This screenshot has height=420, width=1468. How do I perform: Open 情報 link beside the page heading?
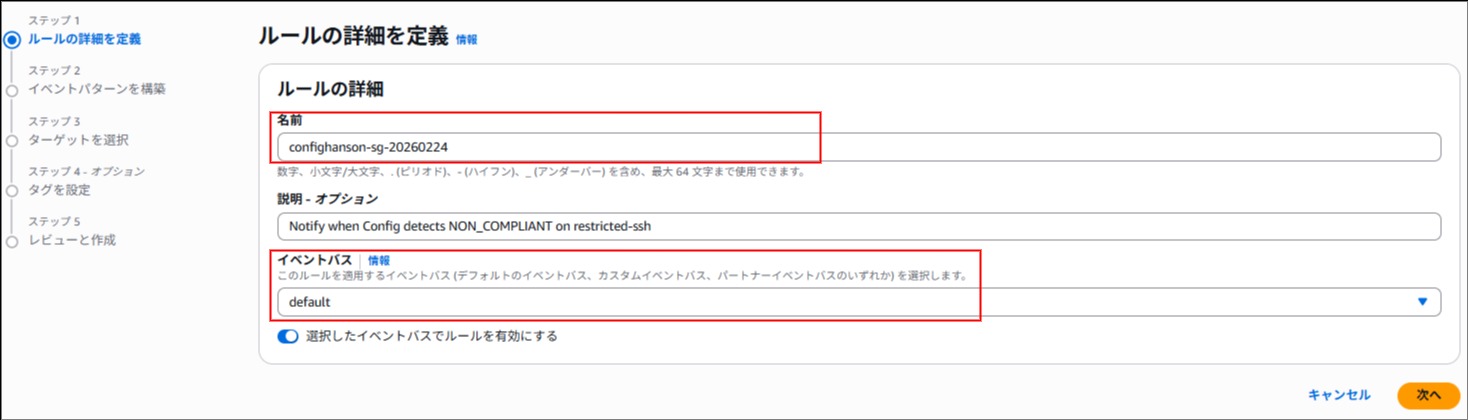(x=466, y=40)
